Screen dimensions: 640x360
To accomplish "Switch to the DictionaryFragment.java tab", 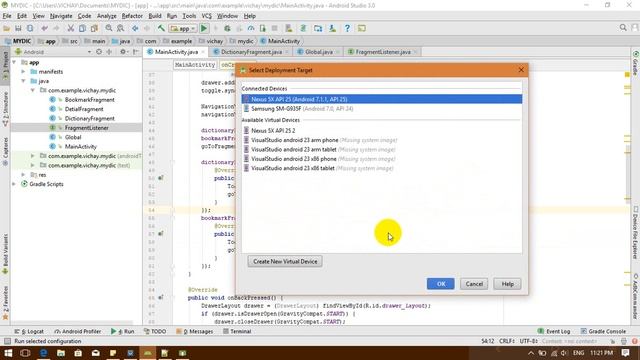I will coord(251,52).
